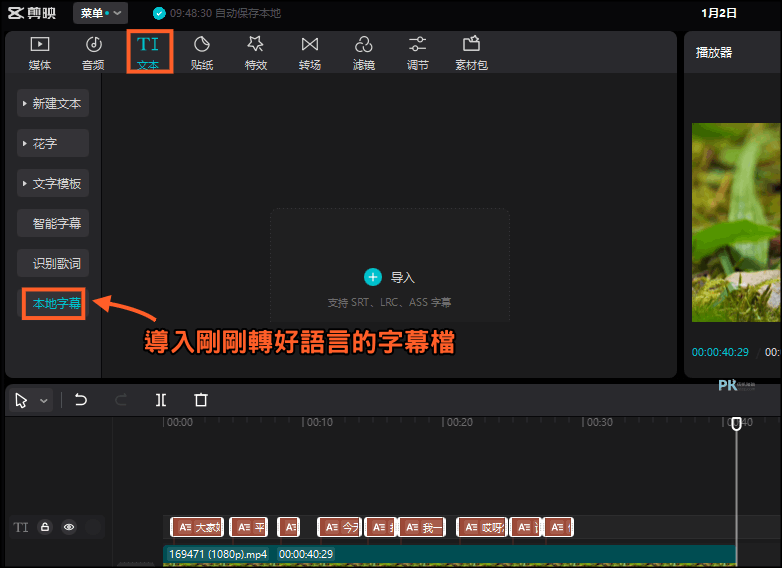Open the 转场 transitions tab
This screenshot has height=568, width=782.
tap(310, 53)
